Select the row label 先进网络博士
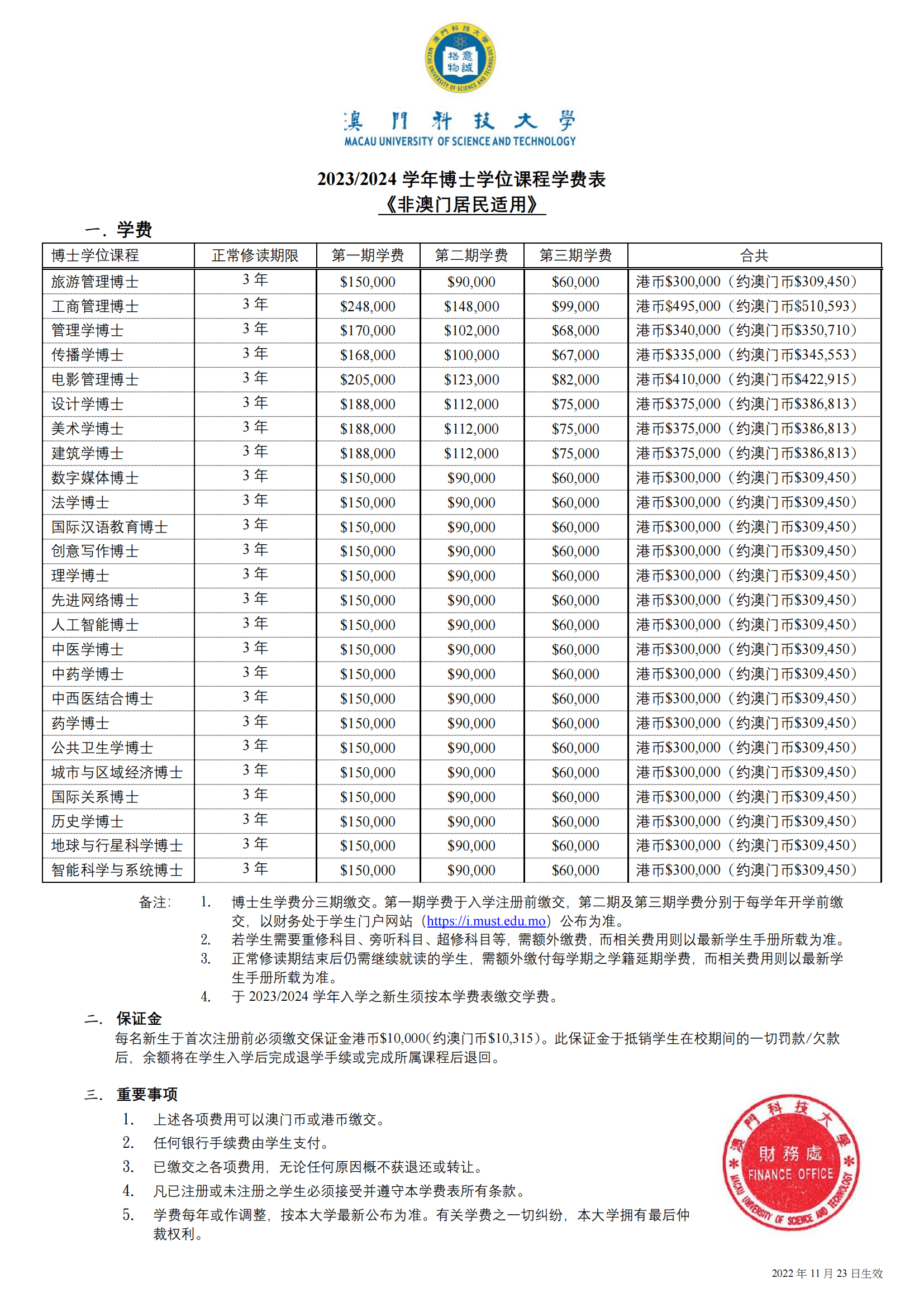This screenshot has width=924, height=1307. click(95, 600)
